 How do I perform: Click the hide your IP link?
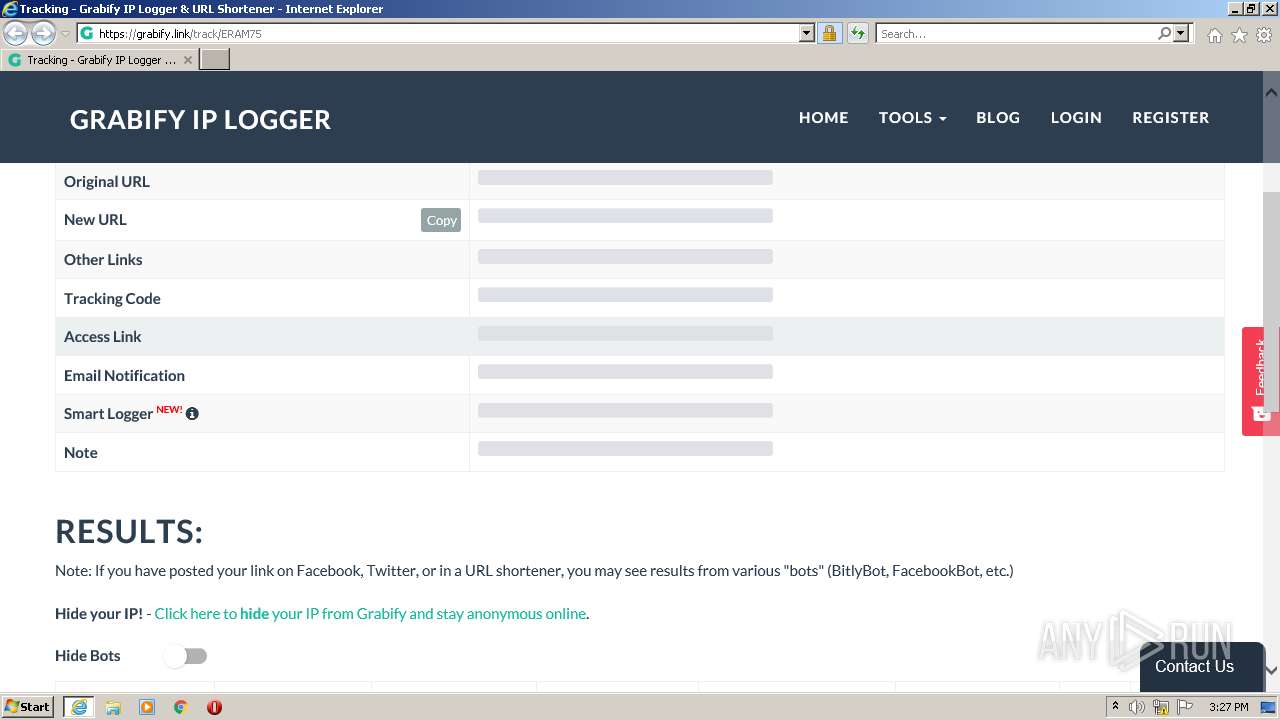click(x=370, y=614)
